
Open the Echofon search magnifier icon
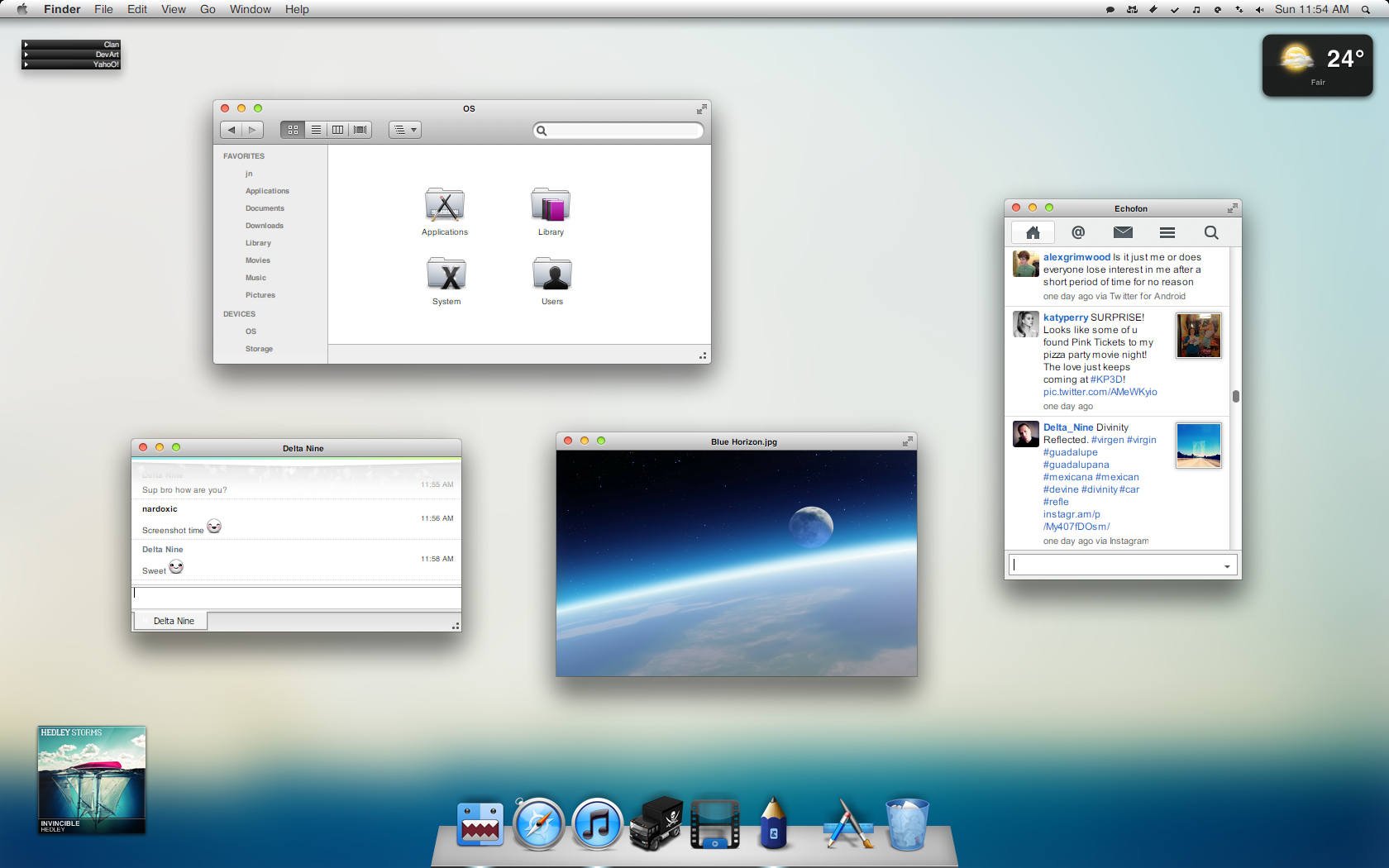pos(1211,233)
